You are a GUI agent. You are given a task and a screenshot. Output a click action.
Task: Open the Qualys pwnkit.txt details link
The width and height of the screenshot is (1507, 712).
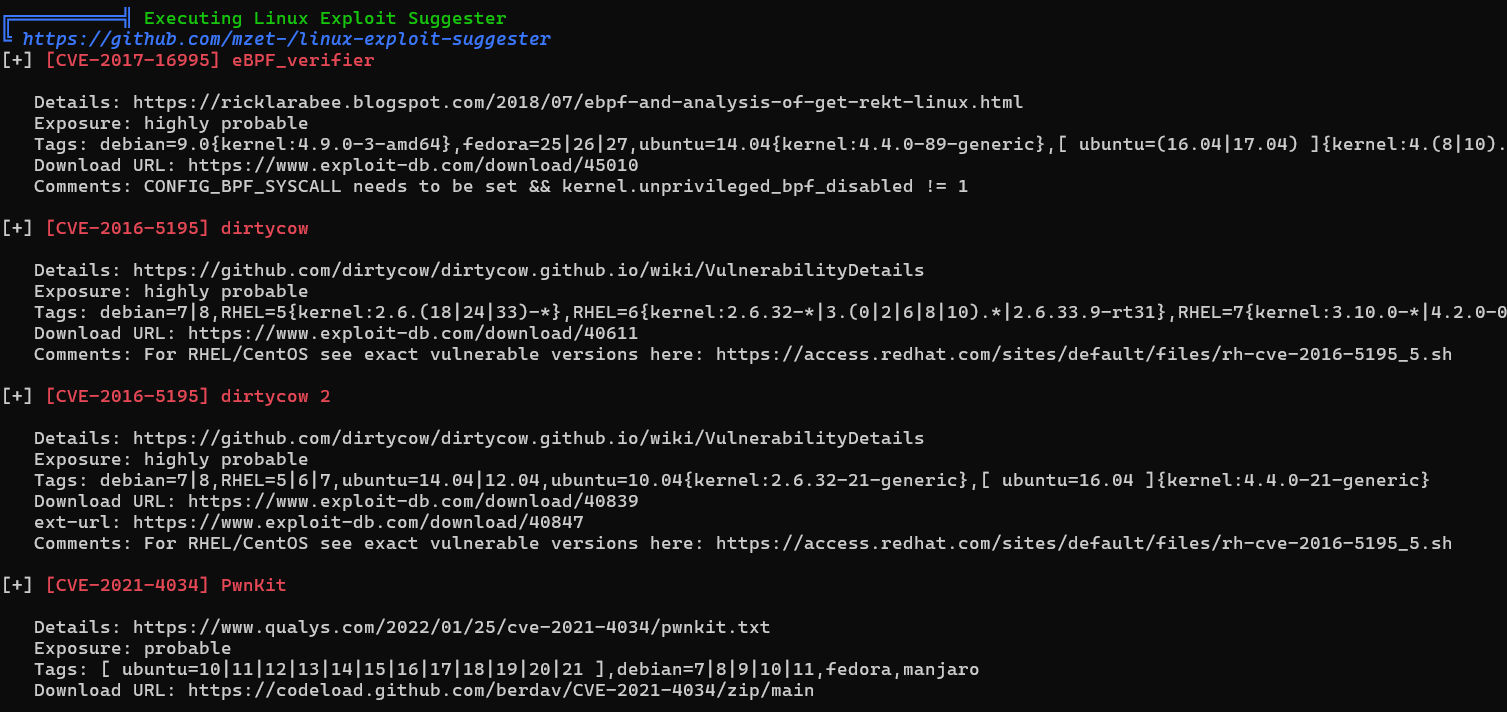452,627
